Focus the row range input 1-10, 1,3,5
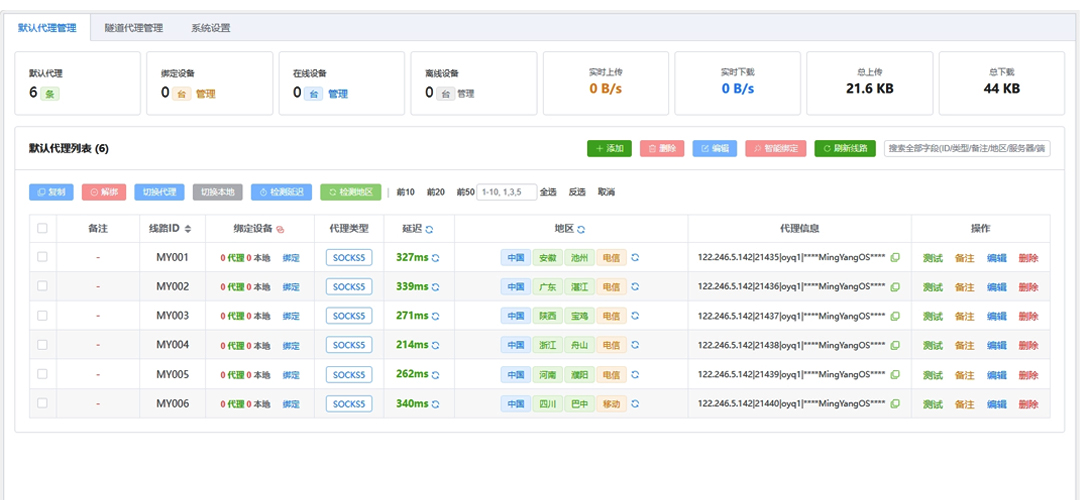Viewport: 1080px width, 500px height. 506,192
